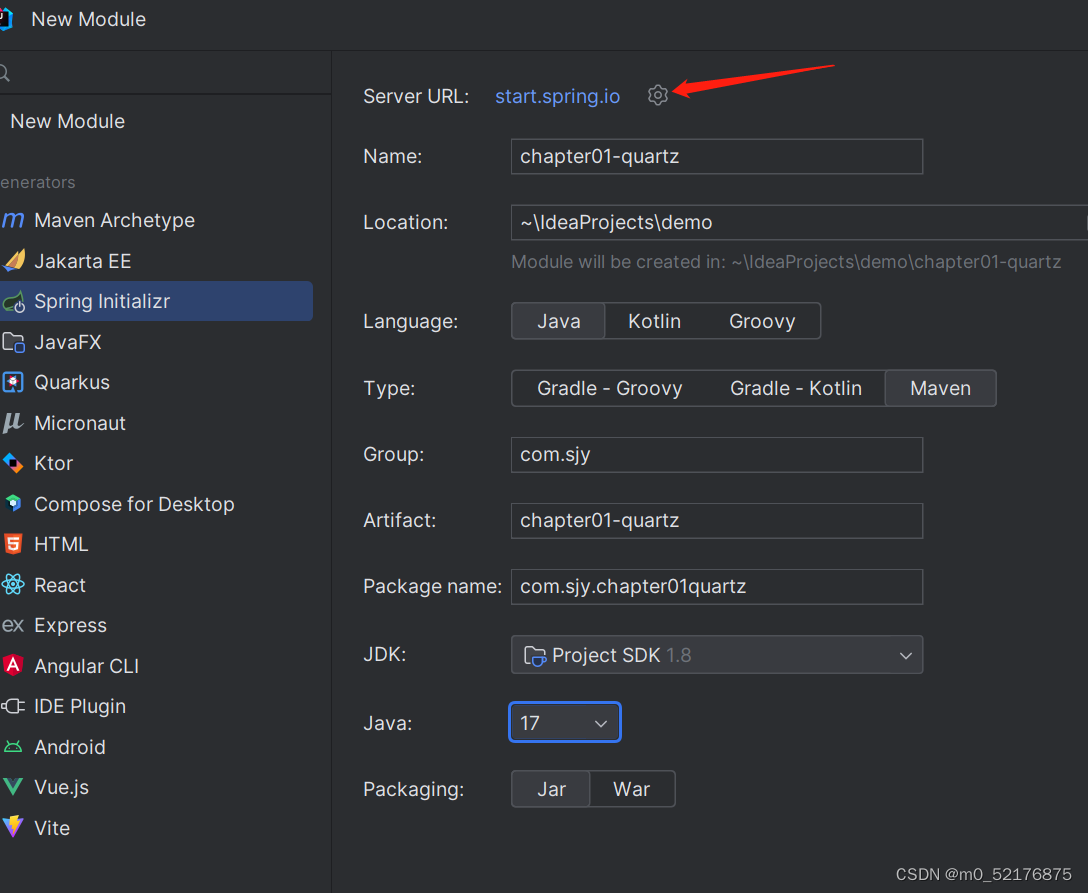The height and width of the screenshot is (893, 1088).
Task: Click the search magnifier icon
Action: 4,72
